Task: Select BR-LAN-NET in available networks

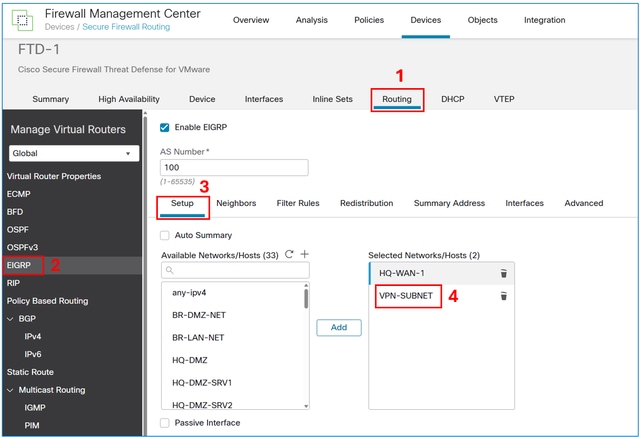Action: 198,338
